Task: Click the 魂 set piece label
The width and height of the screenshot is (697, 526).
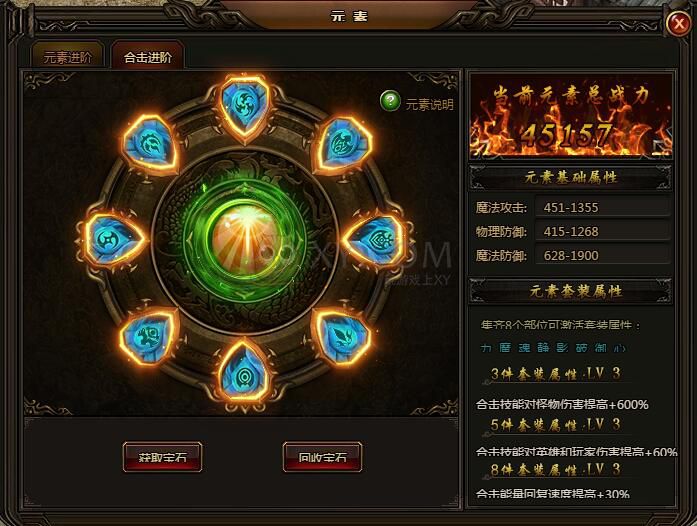Action: pyautogui.click(x=524, y=348)
